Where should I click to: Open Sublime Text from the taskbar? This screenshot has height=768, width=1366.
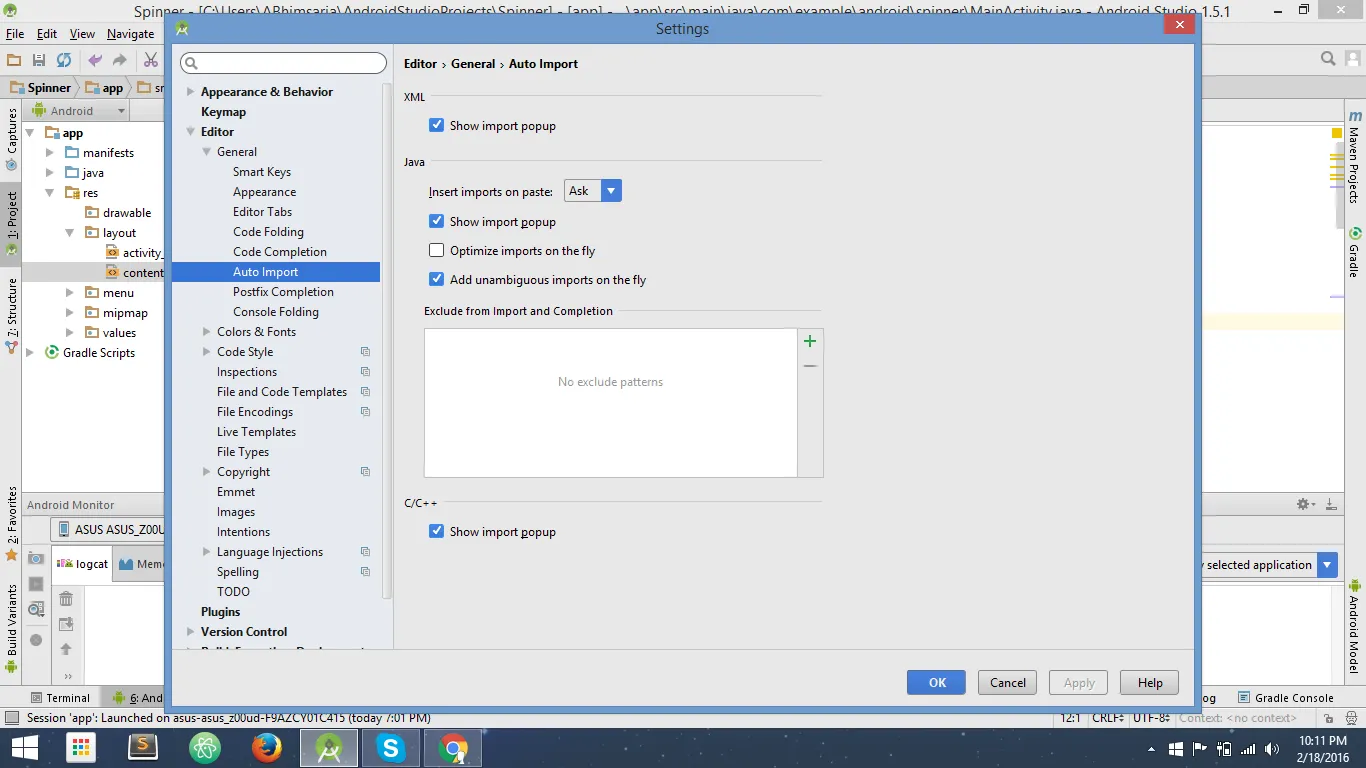coord(143,748)
